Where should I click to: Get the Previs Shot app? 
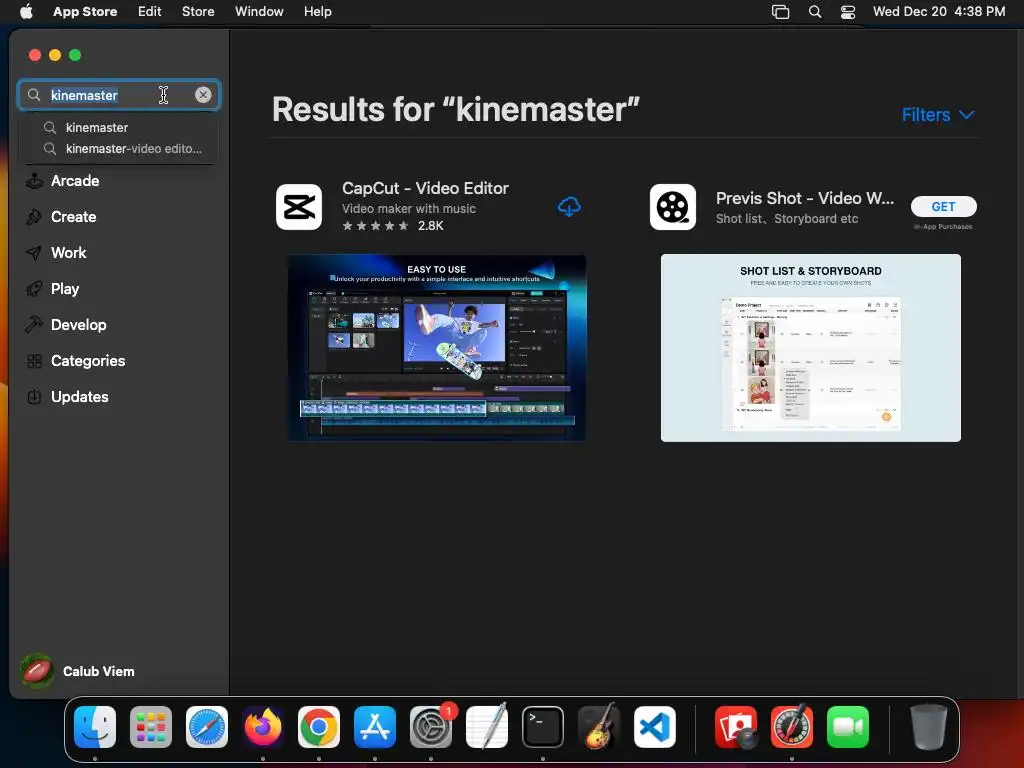943,206
